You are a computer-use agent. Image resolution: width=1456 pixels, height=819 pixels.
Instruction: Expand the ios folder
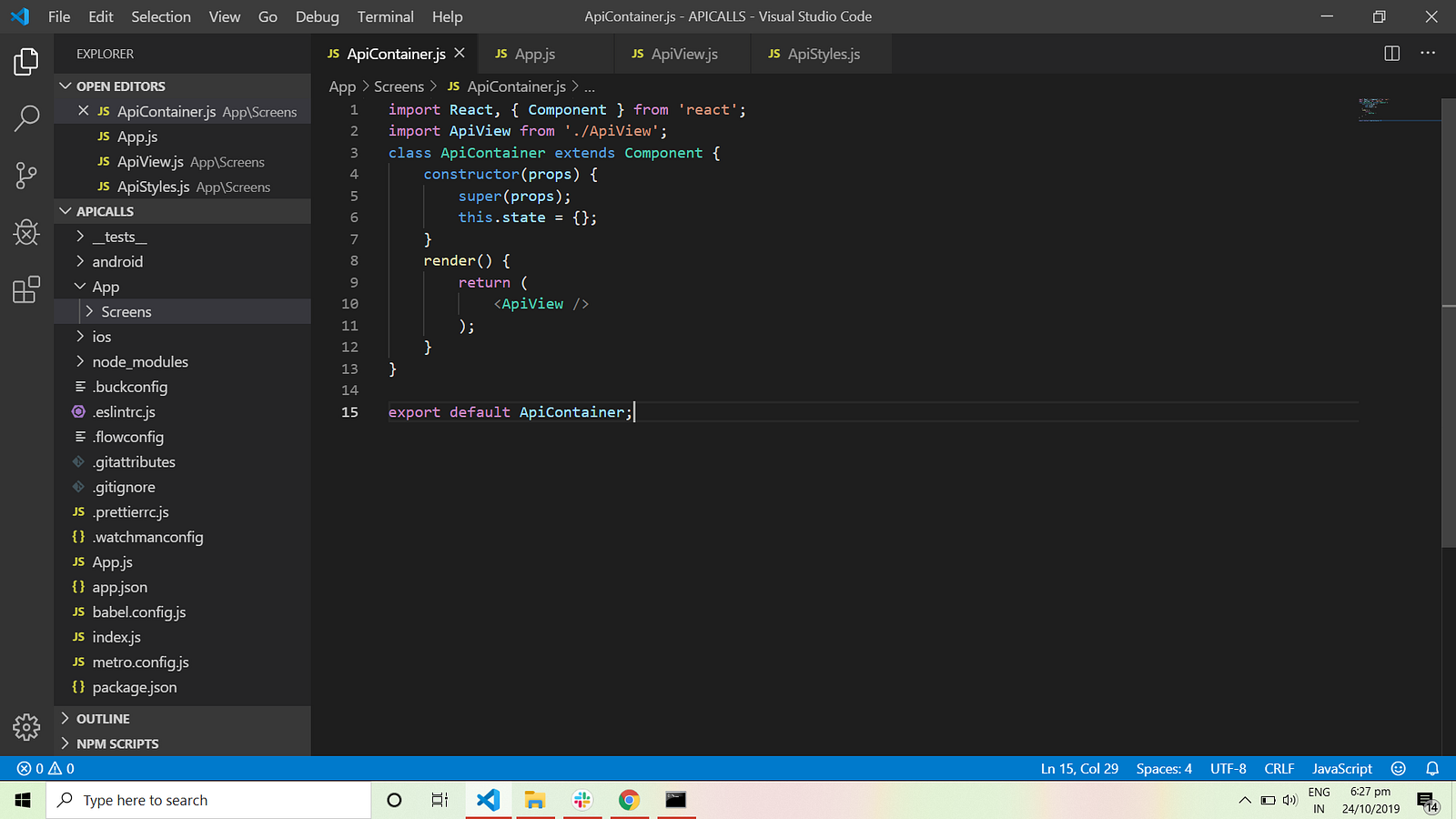click(182, 337)
